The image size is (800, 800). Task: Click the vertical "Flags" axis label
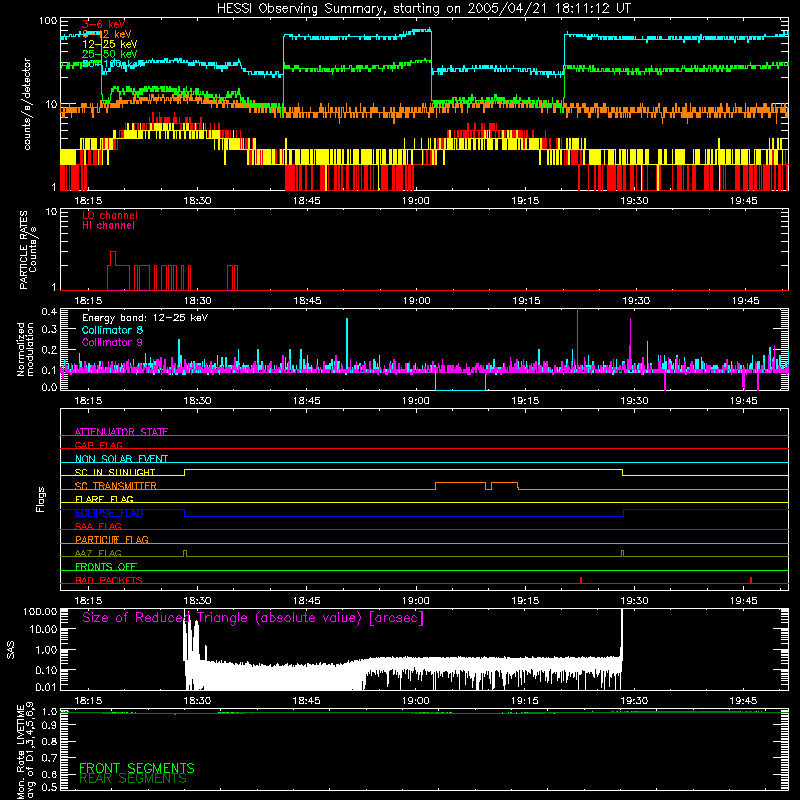(x=41, y=499)
